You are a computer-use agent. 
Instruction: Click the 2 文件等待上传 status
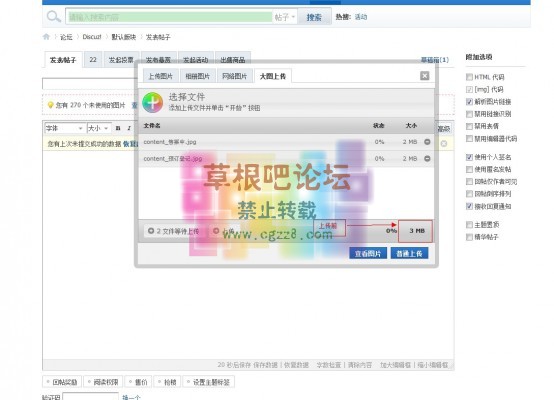173,231
